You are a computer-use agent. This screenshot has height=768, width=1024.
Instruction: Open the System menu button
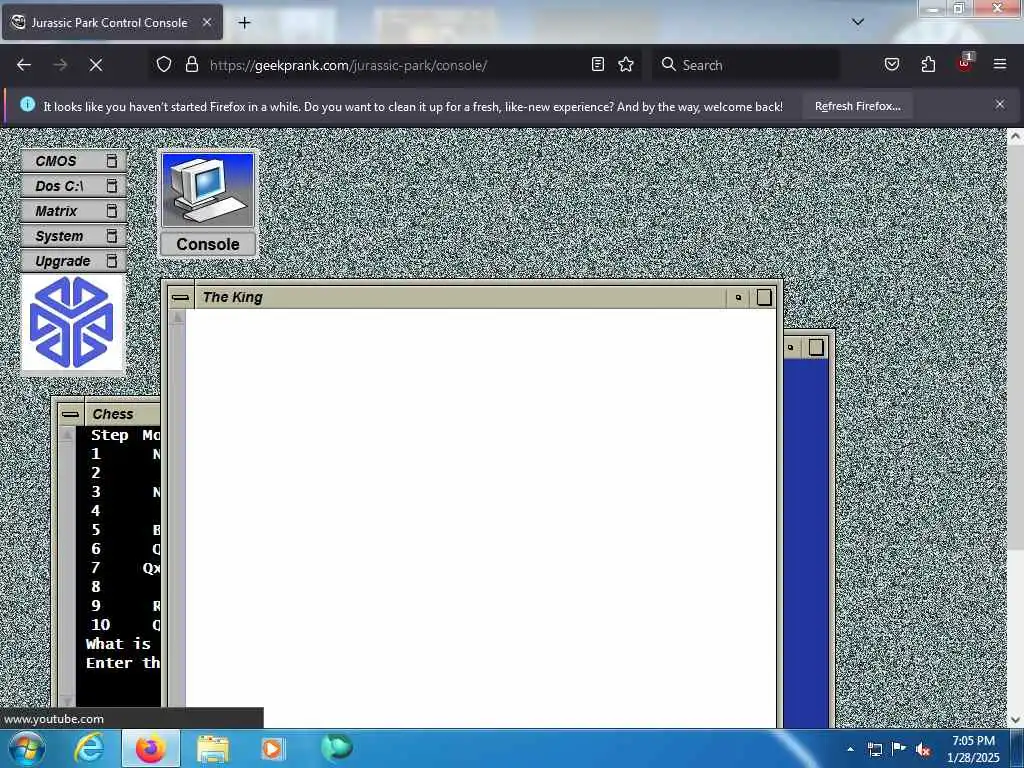(x=73, y=236)
